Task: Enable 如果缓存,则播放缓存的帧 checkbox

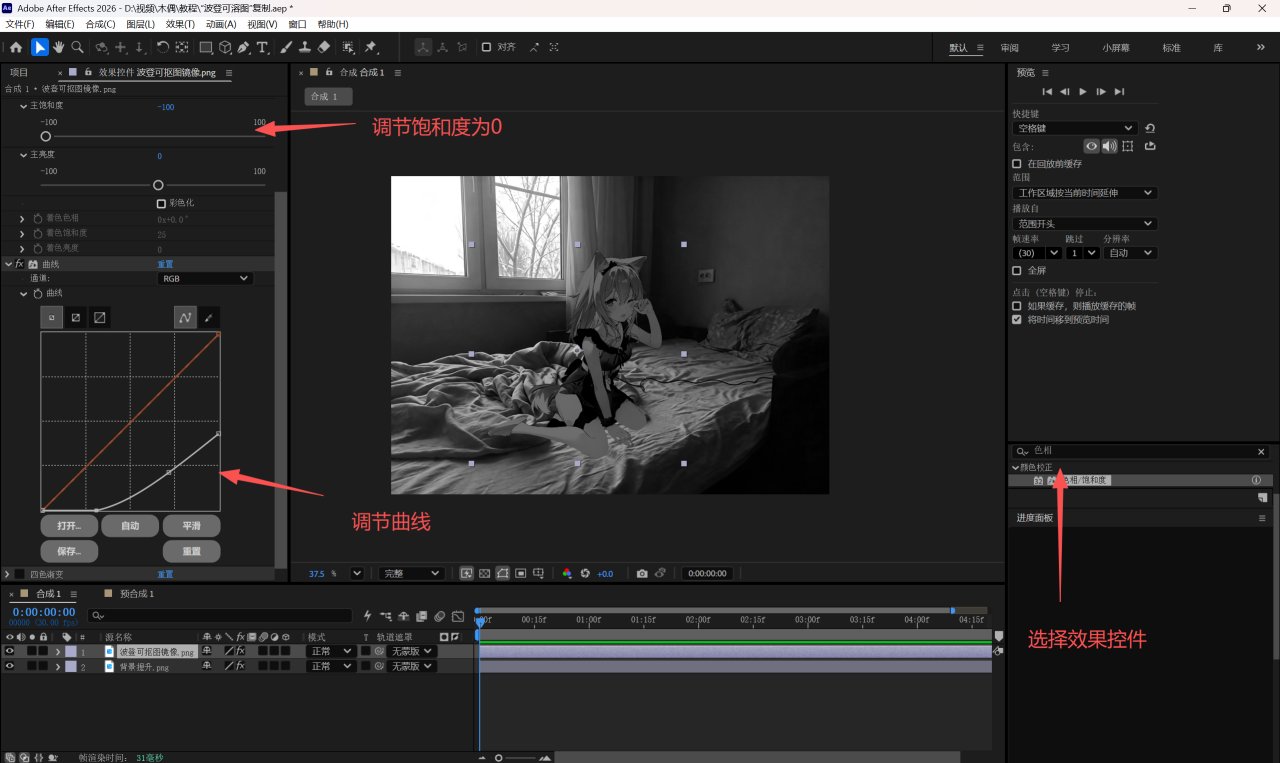Action: [x=1017, y=306]
